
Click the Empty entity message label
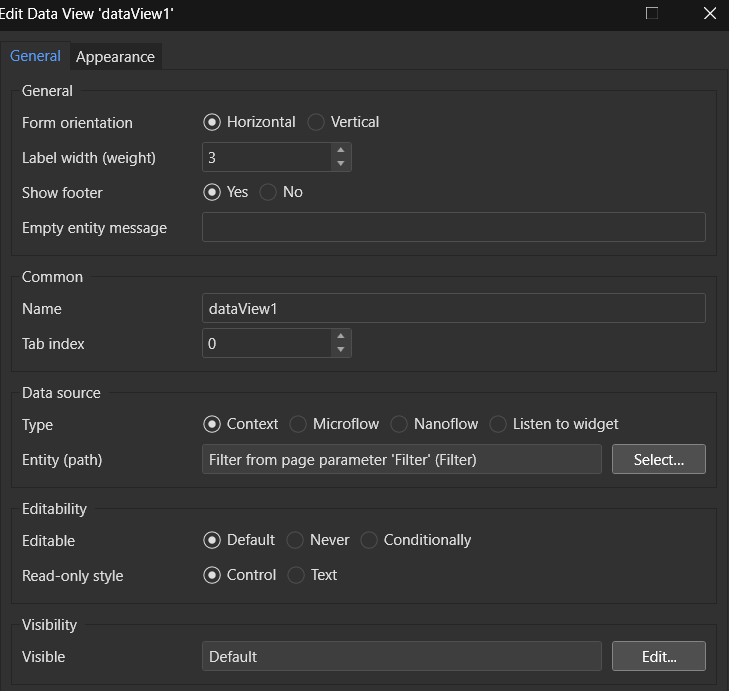point(94,228)
